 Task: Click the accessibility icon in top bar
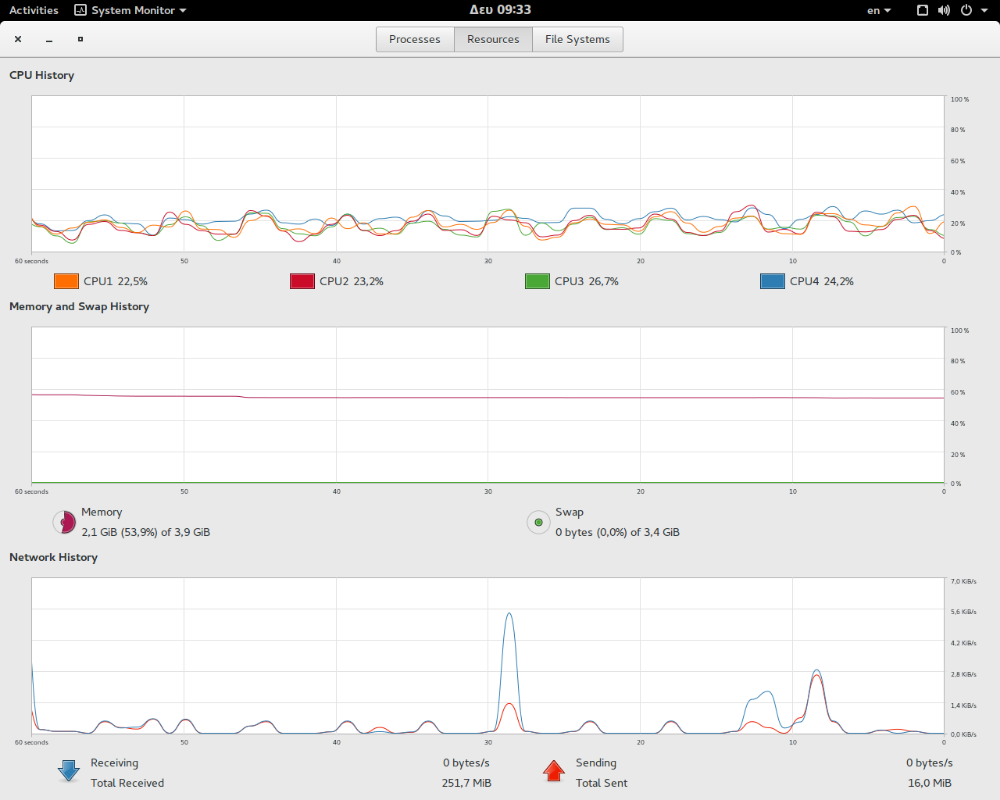(922, 10)
